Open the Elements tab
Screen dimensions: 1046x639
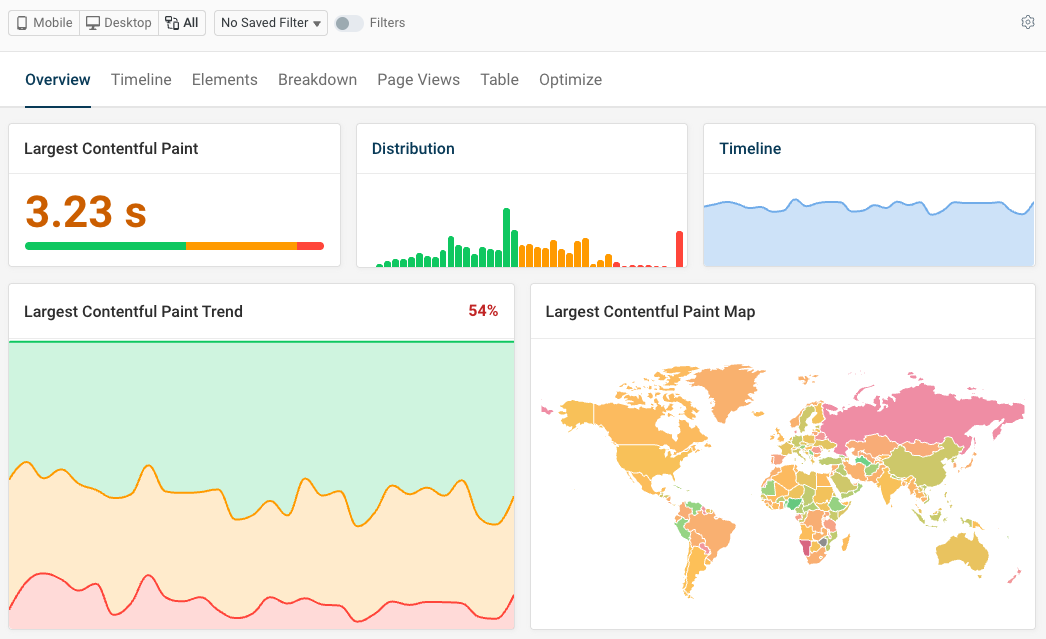pos(224,79)
